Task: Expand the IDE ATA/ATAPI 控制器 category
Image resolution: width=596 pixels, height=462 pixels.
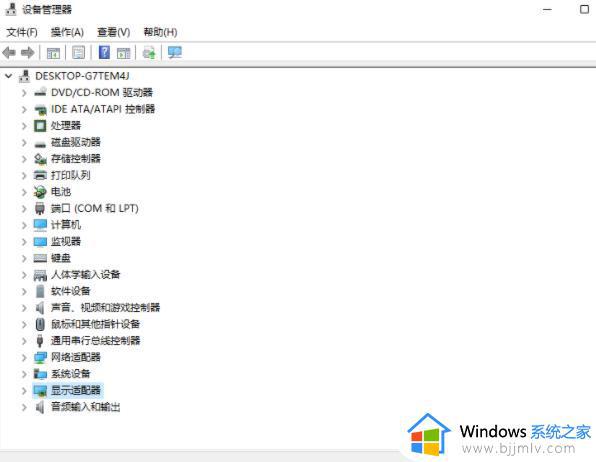Action: tap(24, 110)
